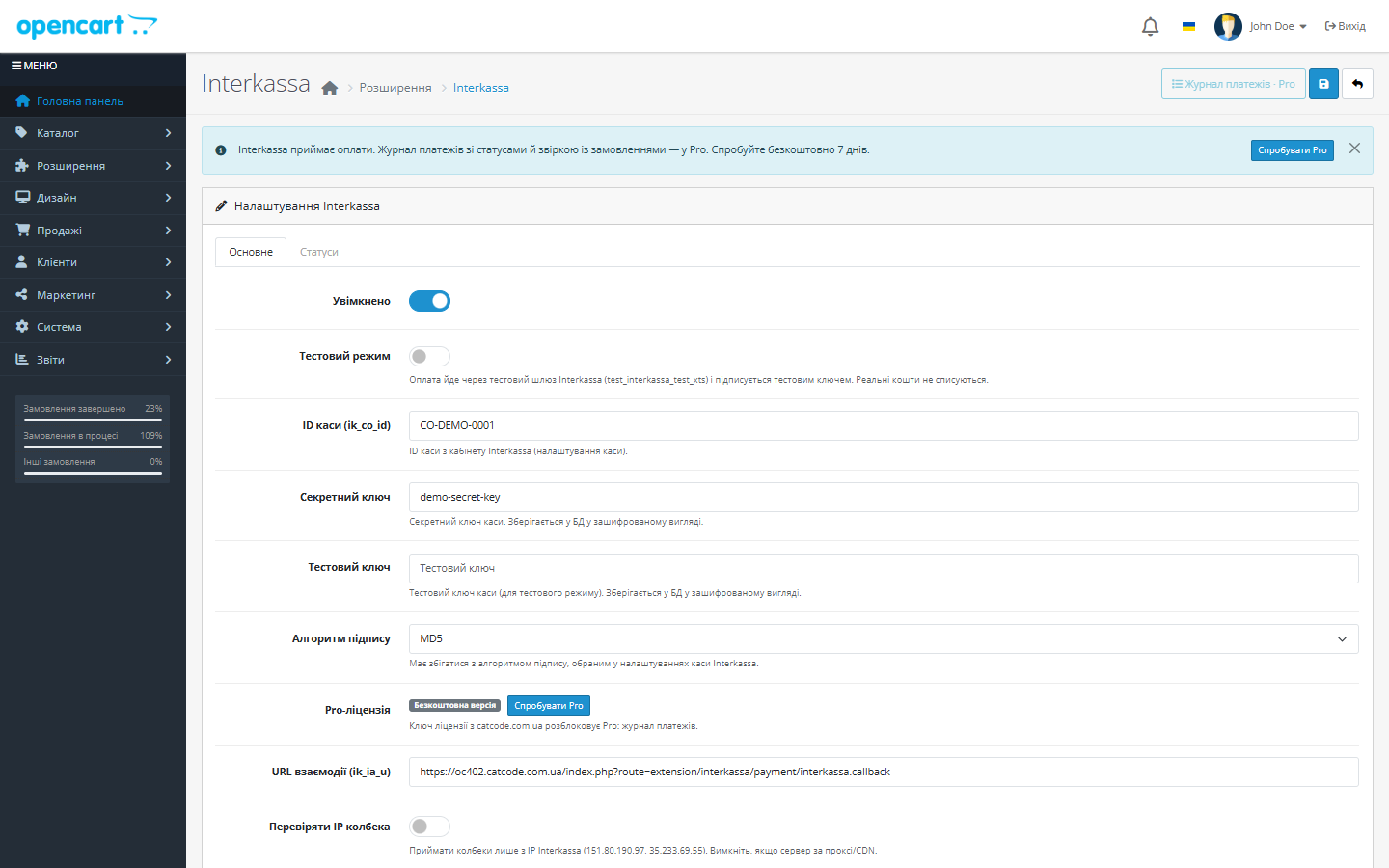Open the notifications bell icon
Image resolution: width=1389 pixels, height=868 pixels.
tap(1150, 26)
